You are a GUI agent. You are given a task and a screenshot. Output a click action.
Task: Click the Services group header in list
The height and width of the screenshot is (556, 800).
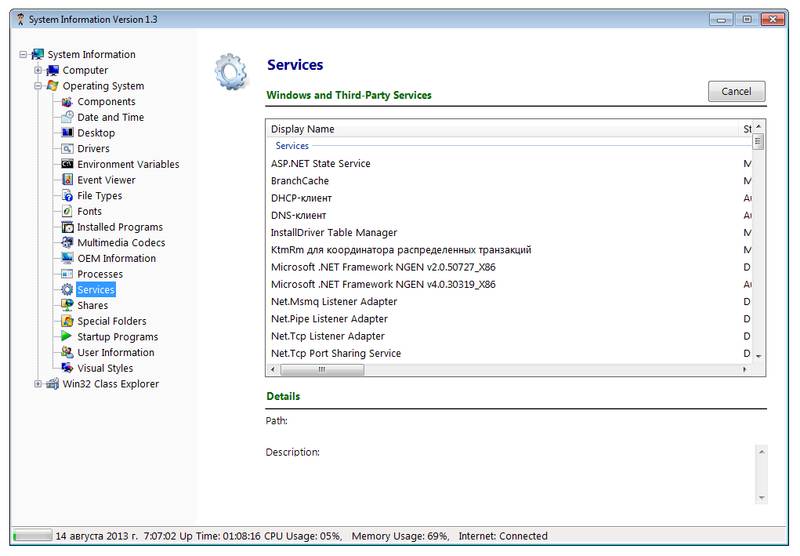tap(292, 146)
